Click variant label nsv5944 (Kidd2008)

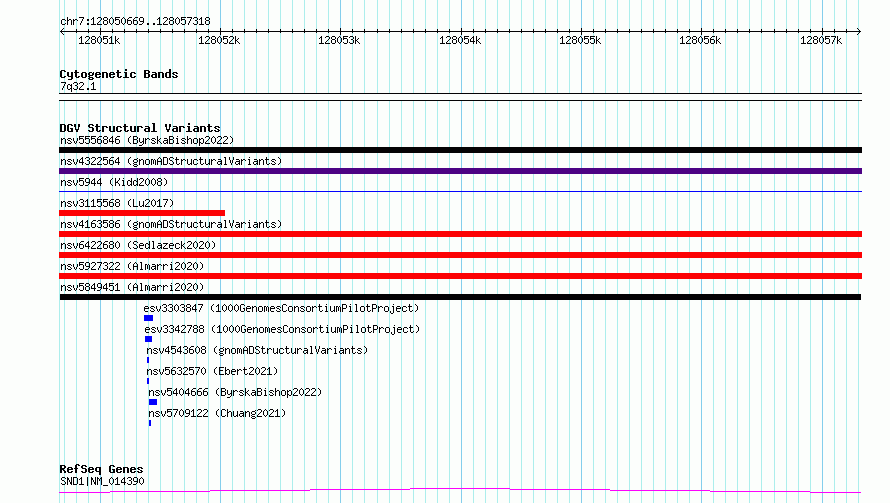114,182
